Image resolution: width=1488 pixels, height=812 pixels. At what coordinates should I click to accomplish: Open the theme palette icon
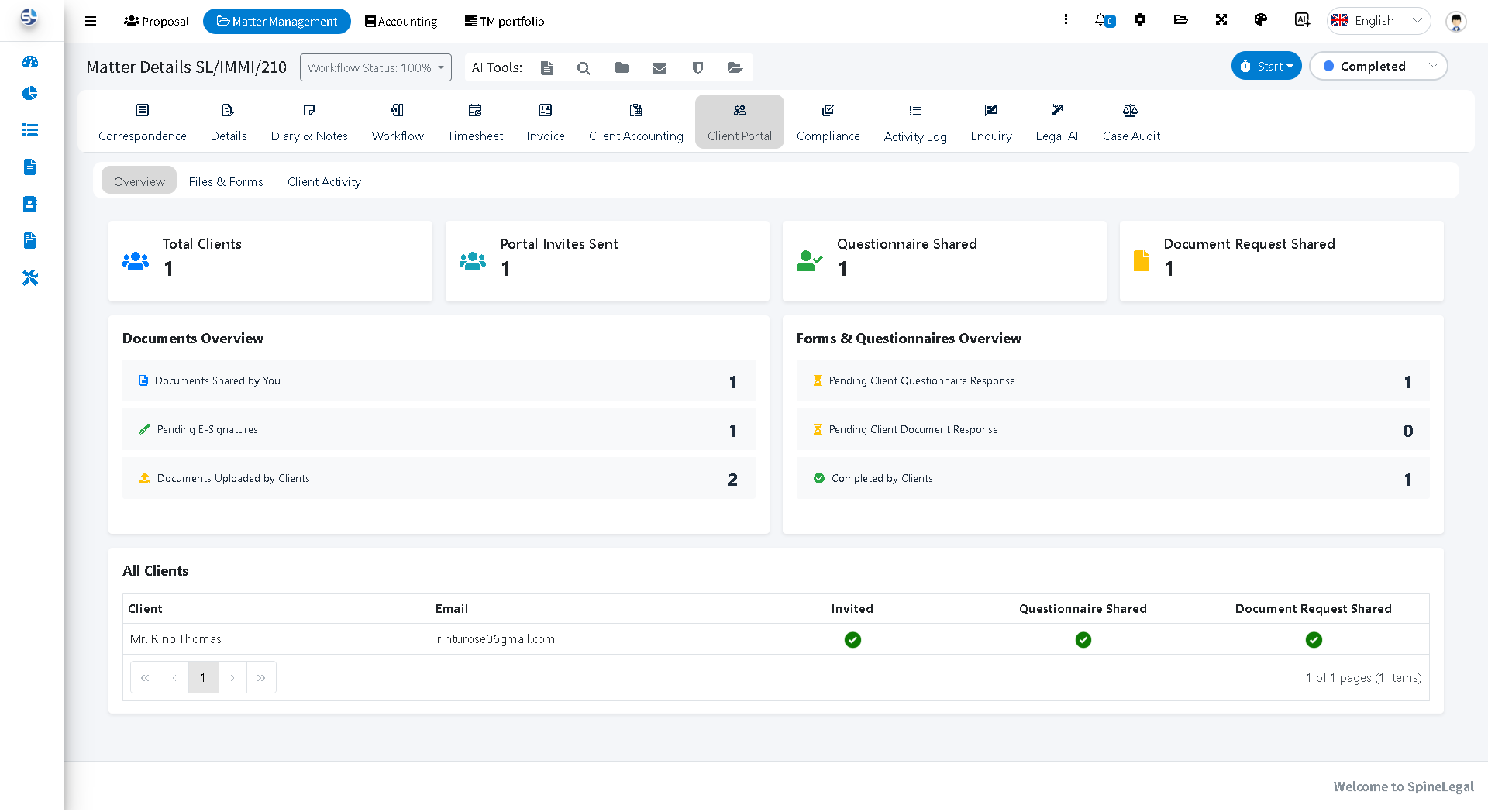click(1261, 19)
